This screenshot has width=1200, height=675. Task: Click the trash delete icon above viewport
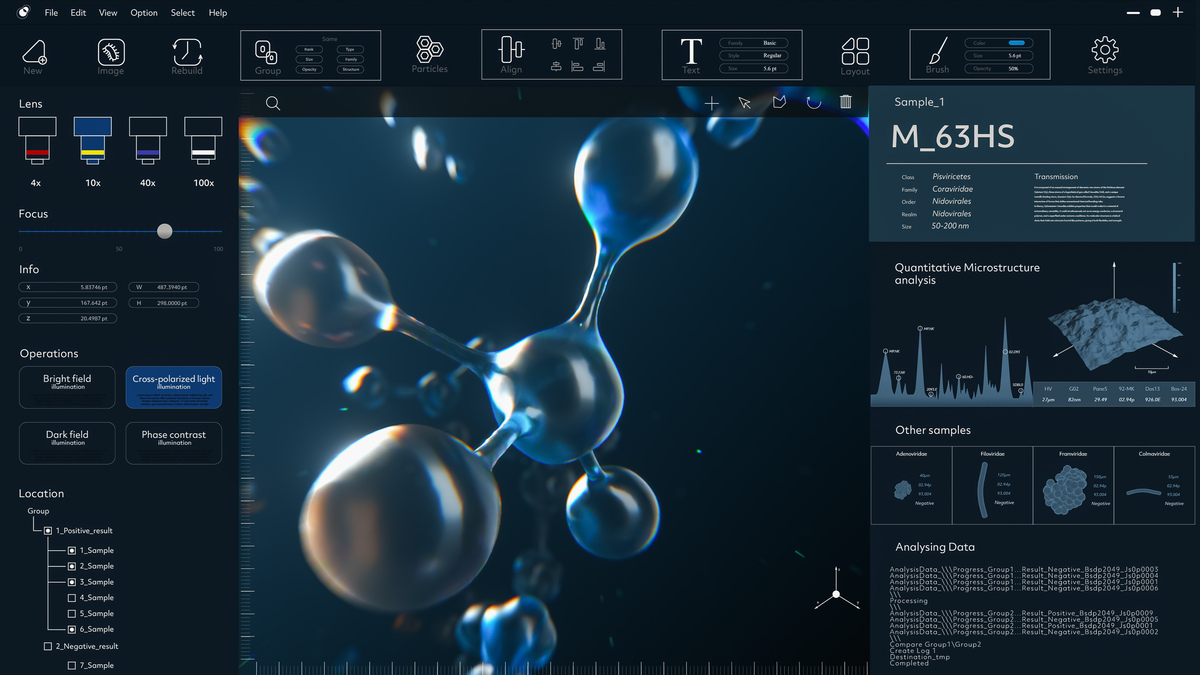[x=846, y=102]
